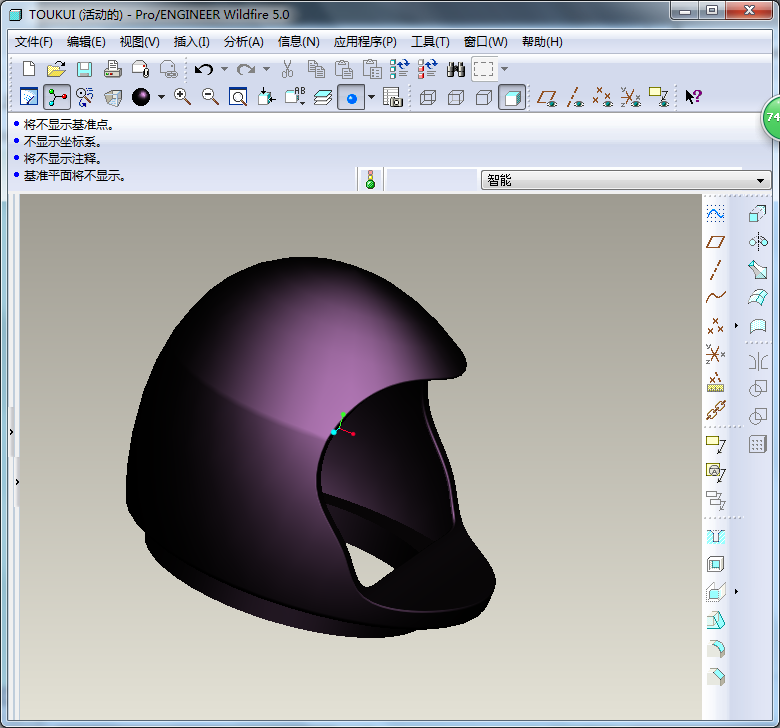780x728 pixels.
Task: Toggle coordinate systems visibility
Action: 630,97
